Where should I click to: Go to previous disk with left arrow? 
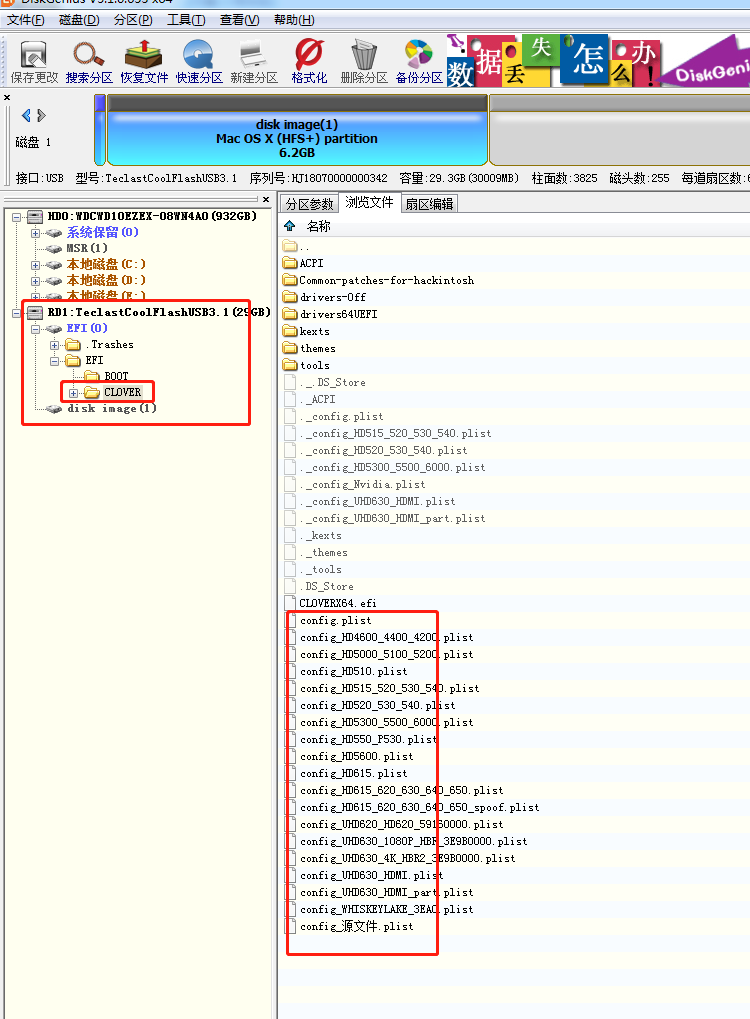click(26, 116)
